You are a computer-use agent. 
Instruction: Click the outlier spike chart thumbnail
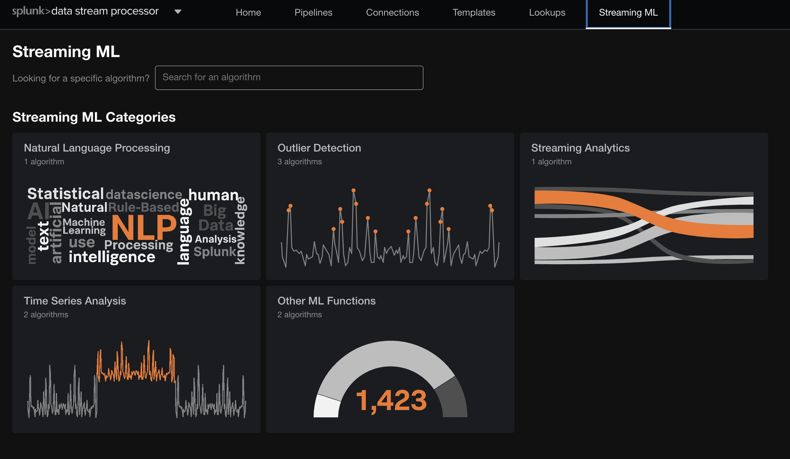click(390, 228)
